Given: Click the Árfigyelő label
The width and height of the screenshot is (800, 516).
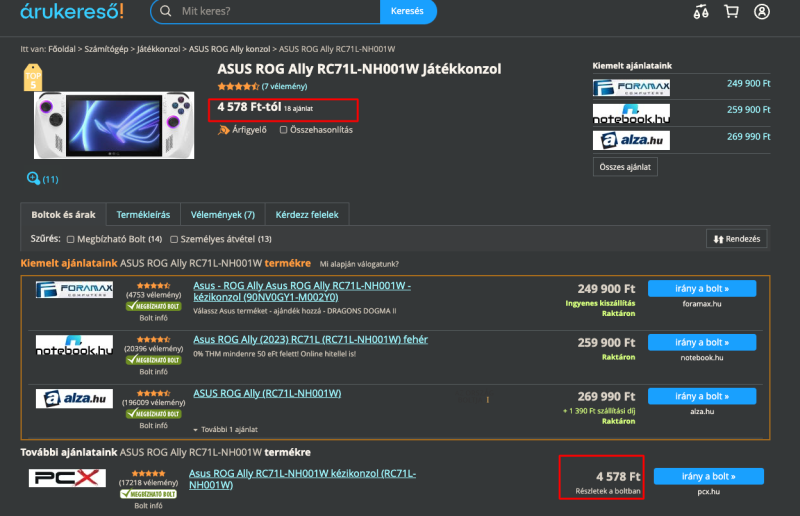Looking at the screenshot, I should (249, 130).
